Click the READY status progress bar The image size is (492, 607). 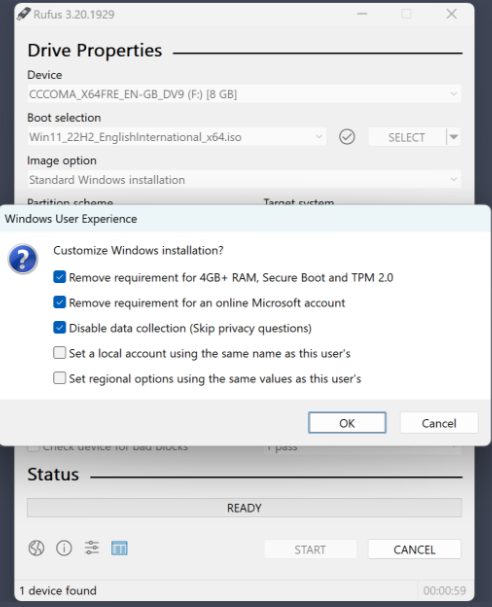(244, 508)
